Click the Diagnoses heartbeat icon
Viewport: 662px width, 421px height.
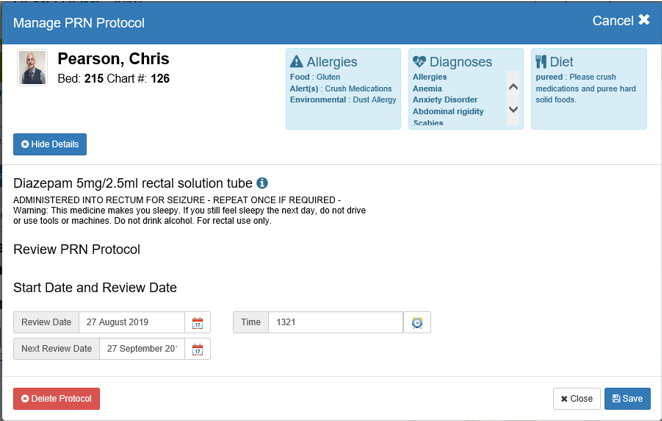420,62
